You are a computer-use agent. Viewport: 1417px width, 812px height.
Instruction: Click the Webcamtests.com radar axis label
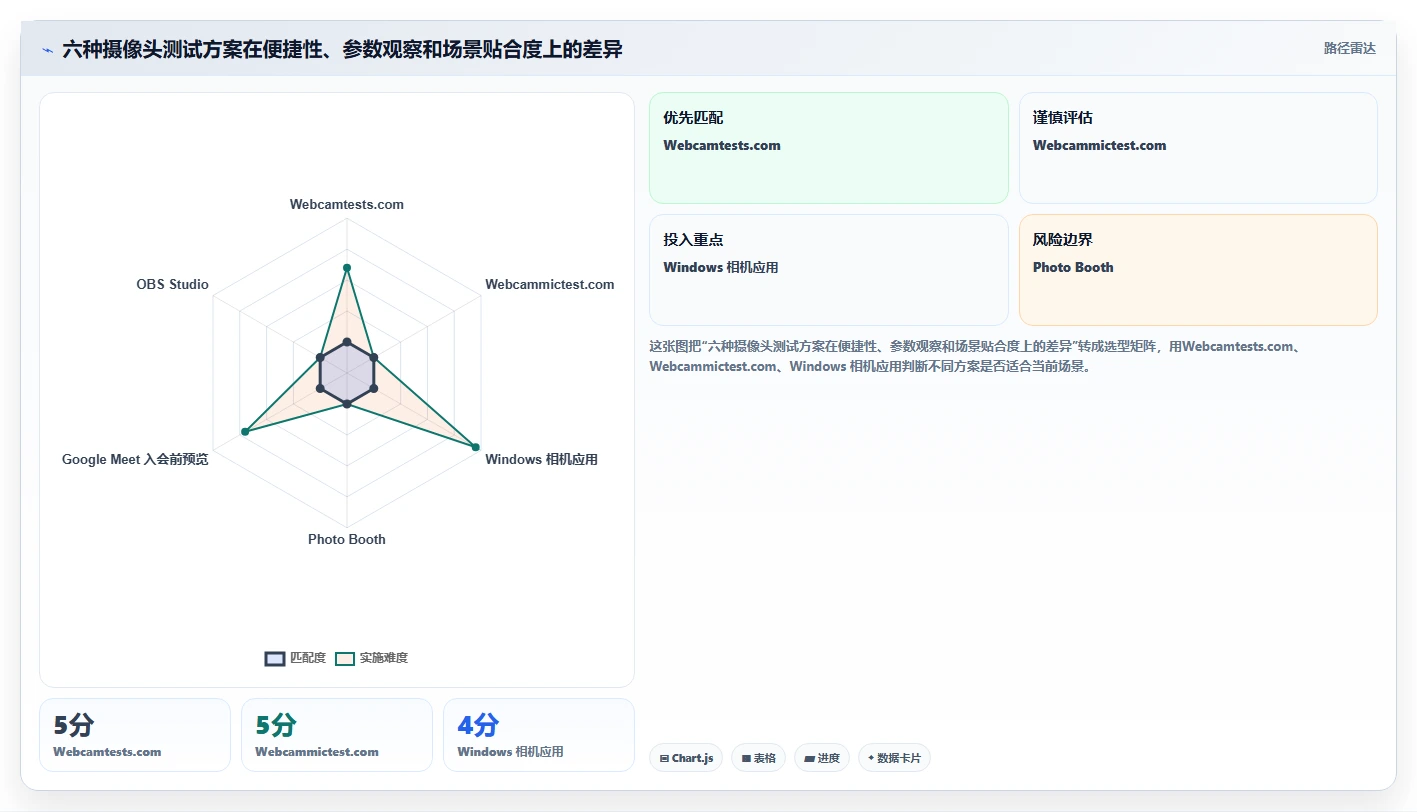347,204
